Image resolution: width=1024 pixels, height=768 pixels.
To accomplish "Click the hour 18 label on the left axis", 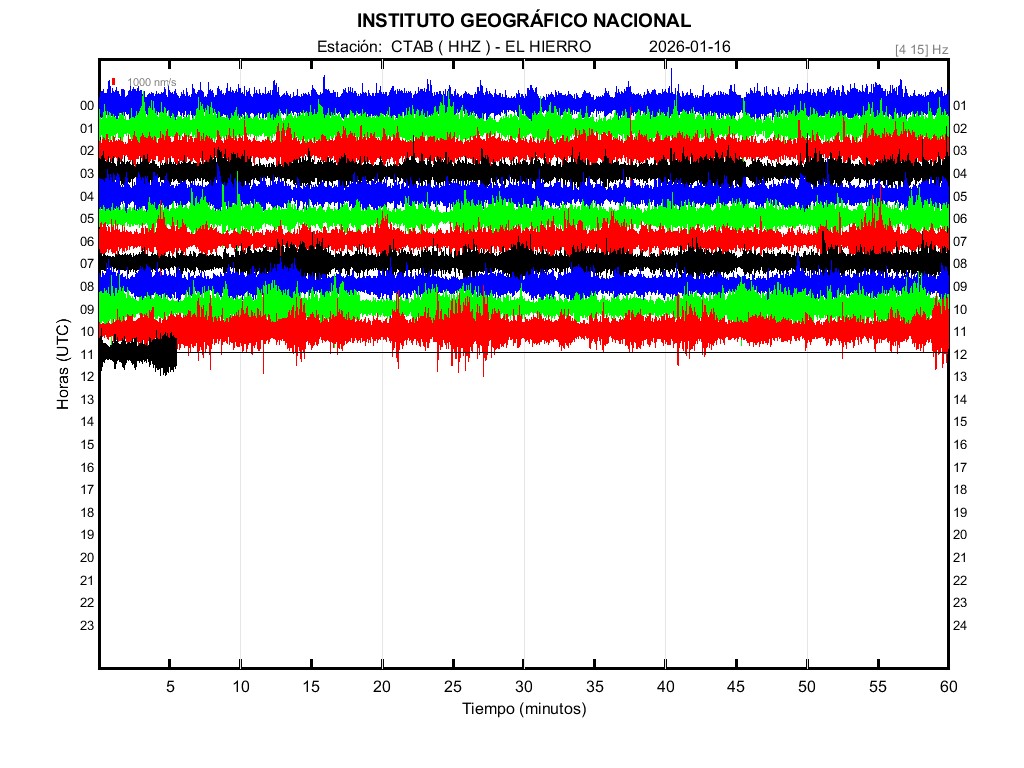I will click(x=87, y=512).
